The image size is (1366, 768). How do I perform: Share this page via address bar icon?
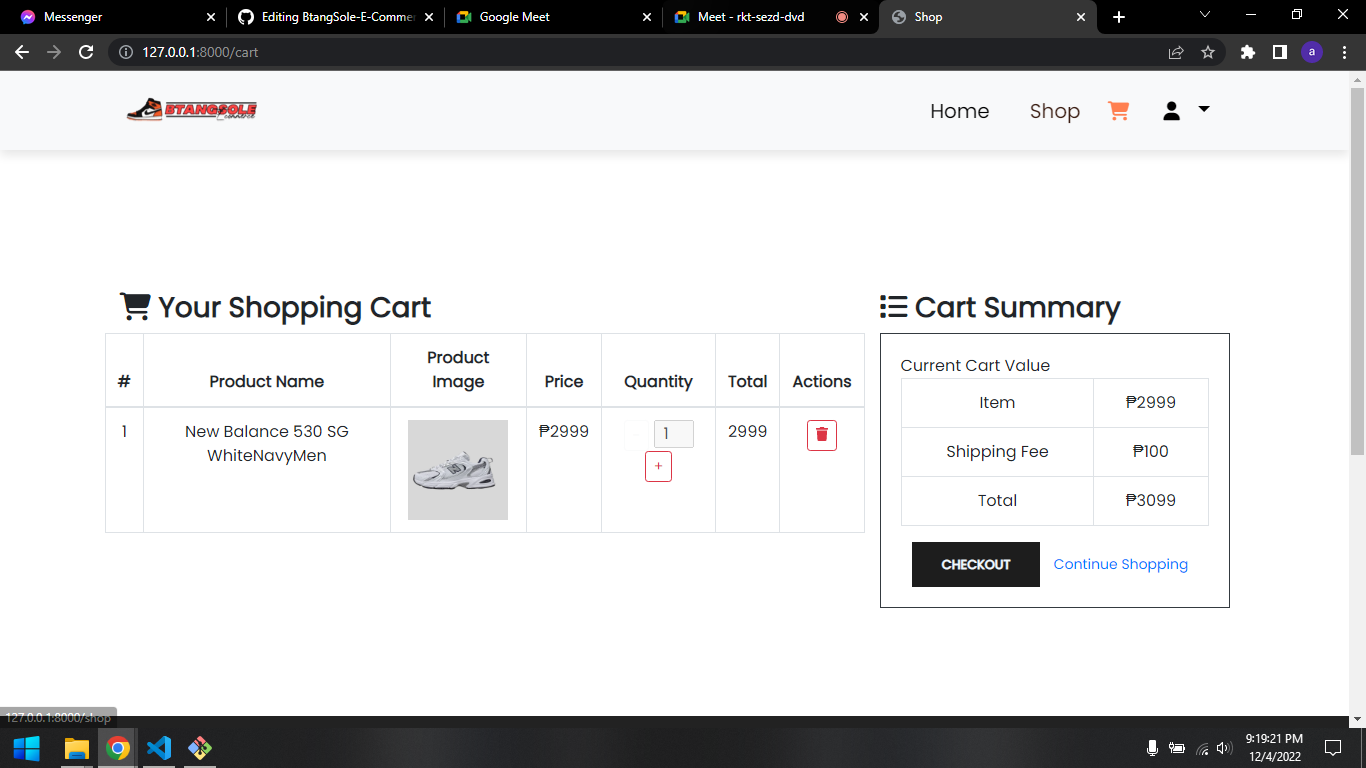pyautogui.click(x=1176, y=52)
